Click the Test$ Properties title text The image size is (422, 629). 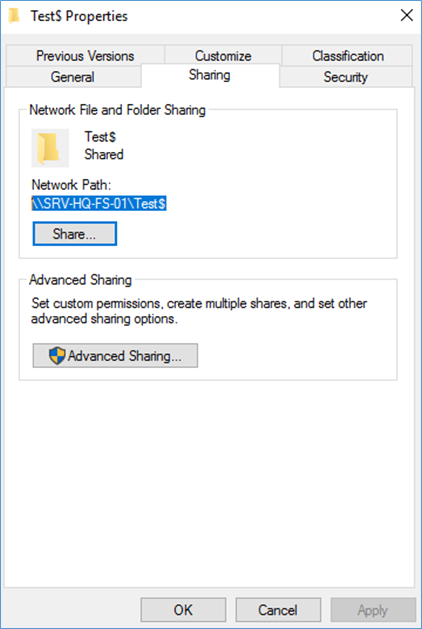pyautogui.click(x=79, y=16)
